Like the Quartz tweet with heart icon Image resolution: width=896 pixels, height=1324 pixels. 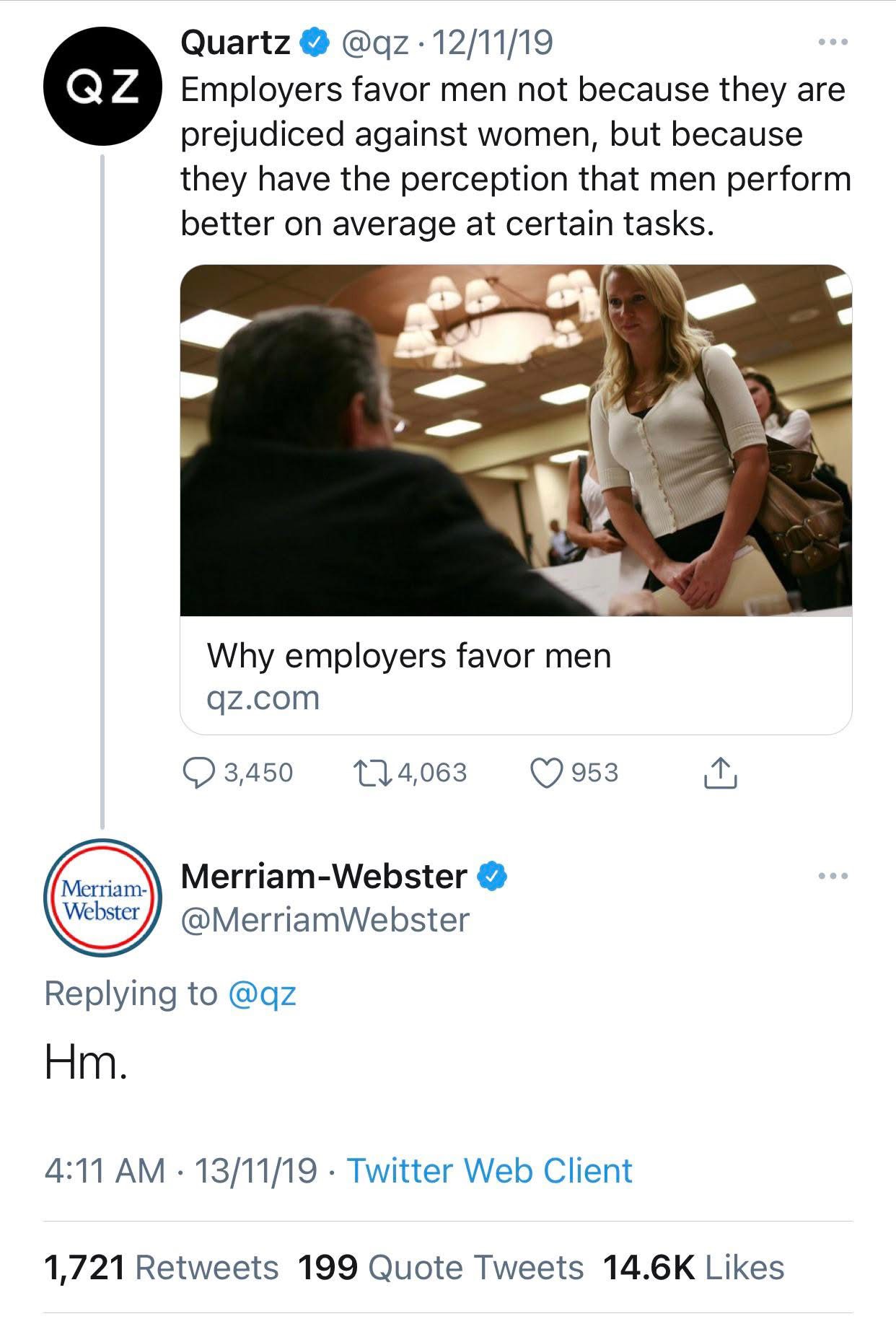546,773
